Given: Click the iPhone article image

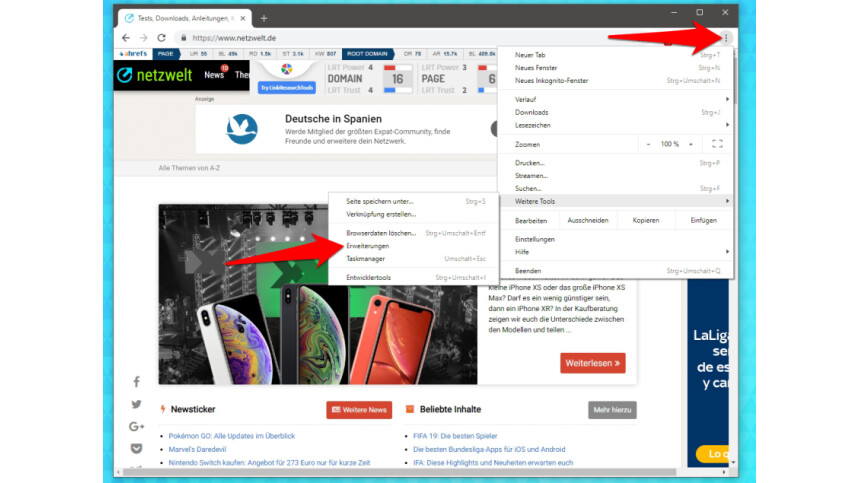Looking at the screenshot, I should (318, 294).
